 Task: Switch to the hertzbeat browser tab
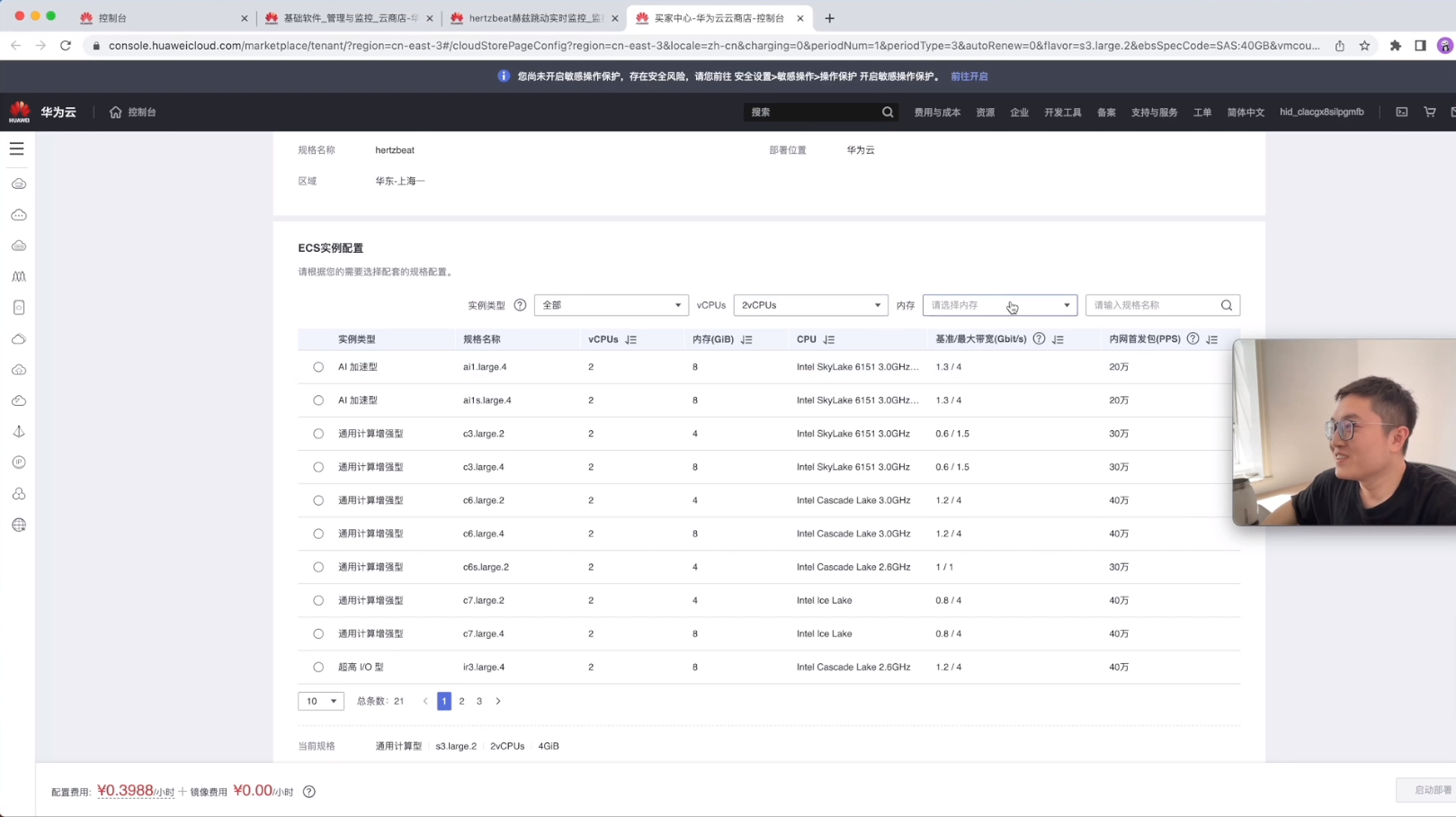(x=534, y=18)
